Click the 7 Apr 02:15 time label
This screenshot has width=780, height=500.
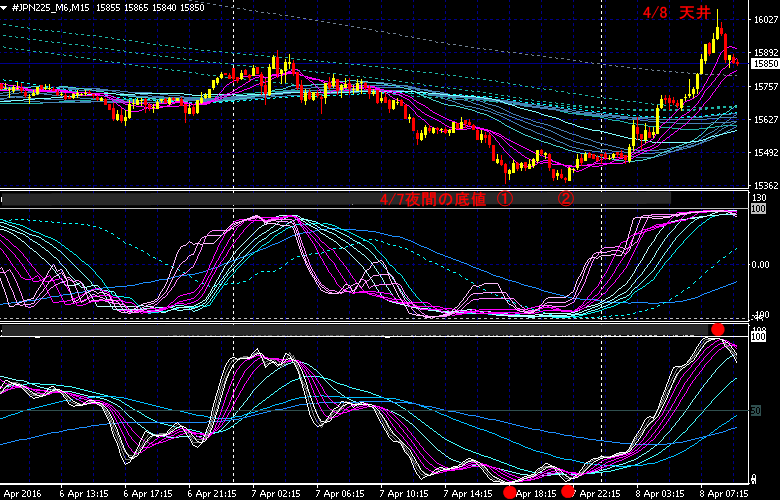276,494
